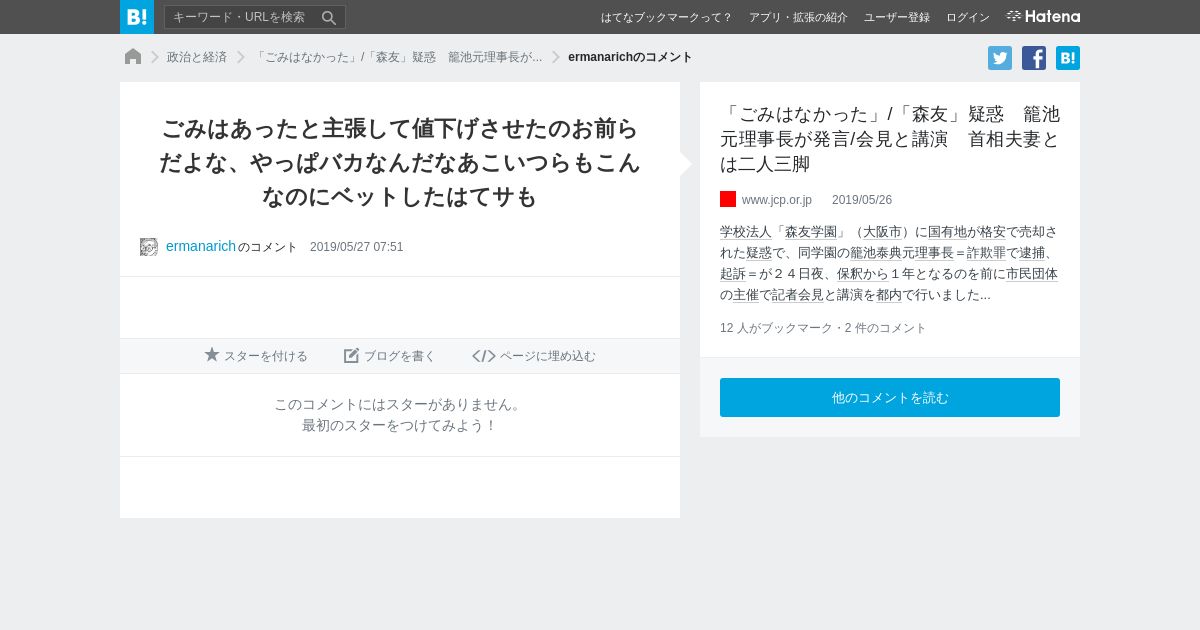The height and width of the screenshot is (630, 1200).
Task: Bookmark with blue B! share icon
Action: click(1068, 58)
